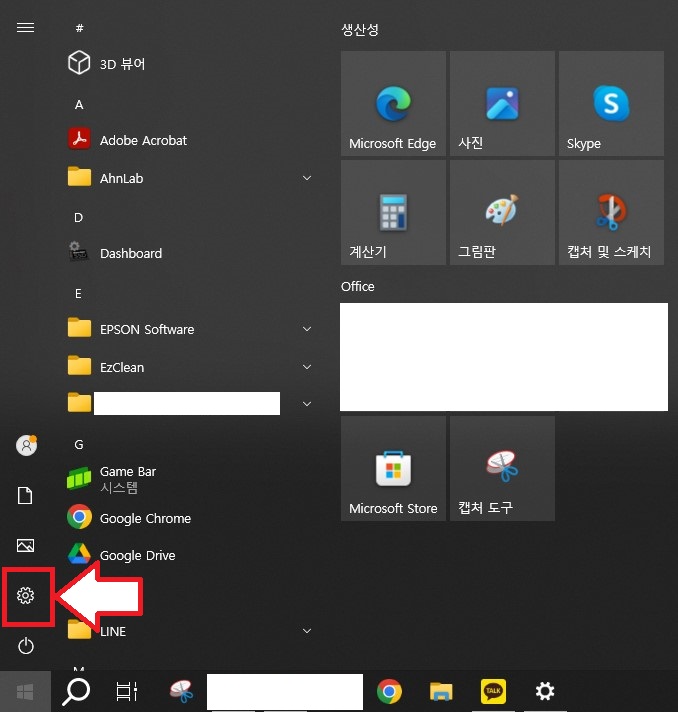678x712 pixels.
Task: Open Chrome from the taskbar
Action: click(x=390, y=692)
